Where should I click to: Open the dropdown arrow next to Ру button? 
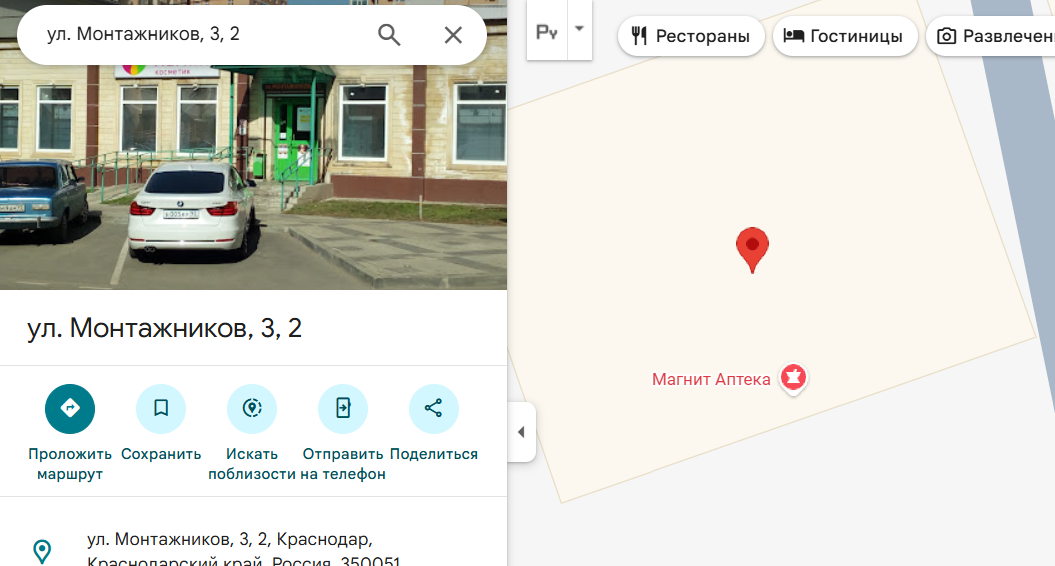tap(579, 29)
